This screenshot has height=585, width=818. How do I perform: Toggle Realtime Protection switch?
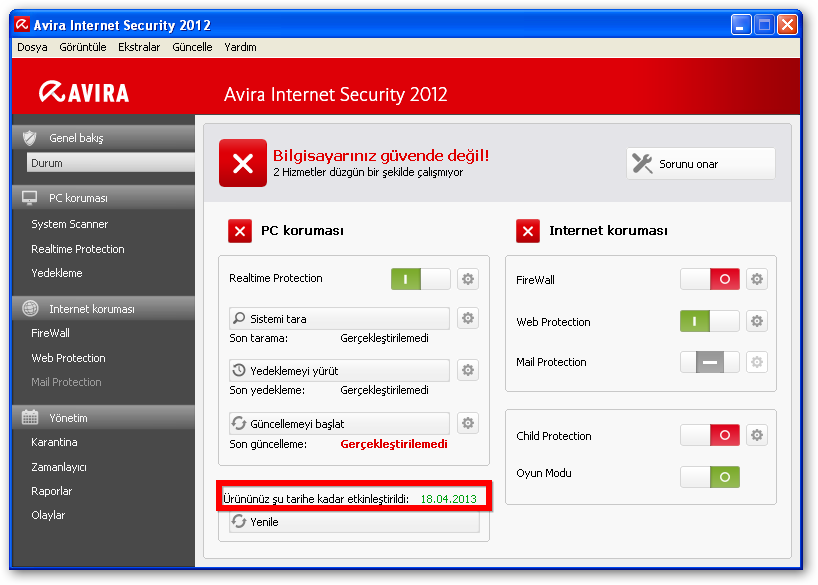click(420, 279)
